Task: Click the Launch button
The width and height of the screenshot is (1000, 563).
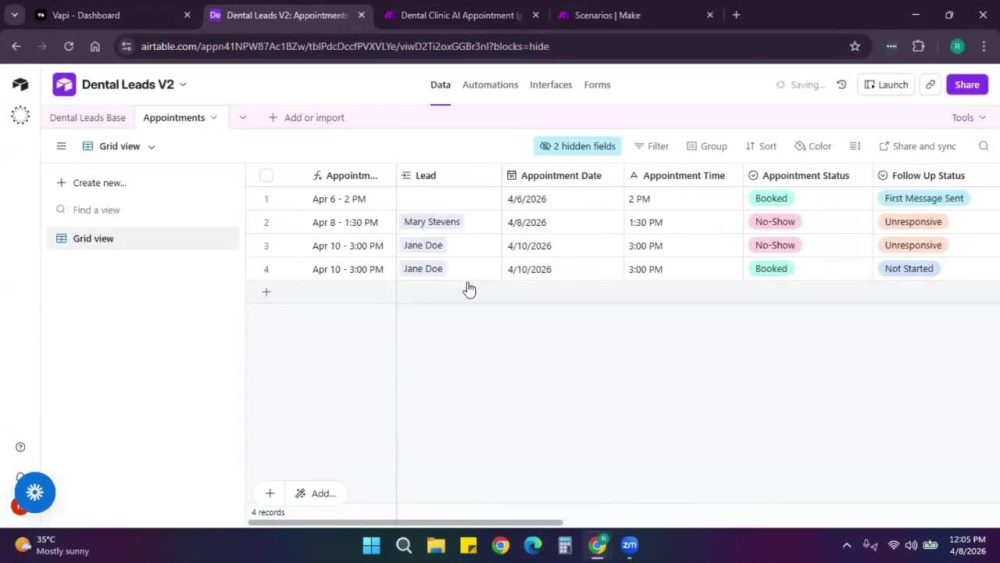Action: (x=886, y=84)
